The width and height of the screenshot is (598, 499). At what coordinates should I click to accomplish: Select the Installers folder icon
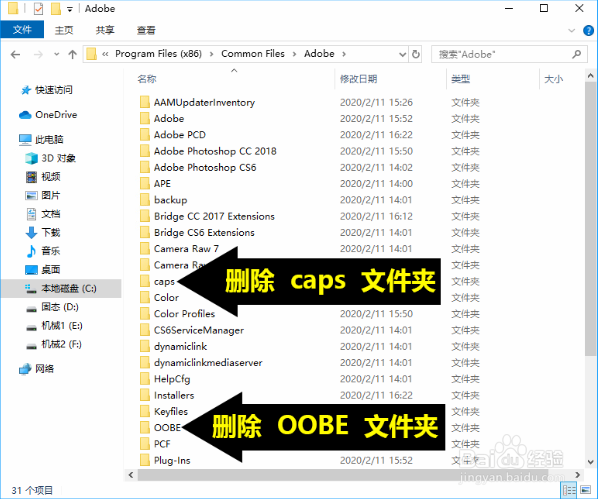pyautogui.click(x=145, y=395)
